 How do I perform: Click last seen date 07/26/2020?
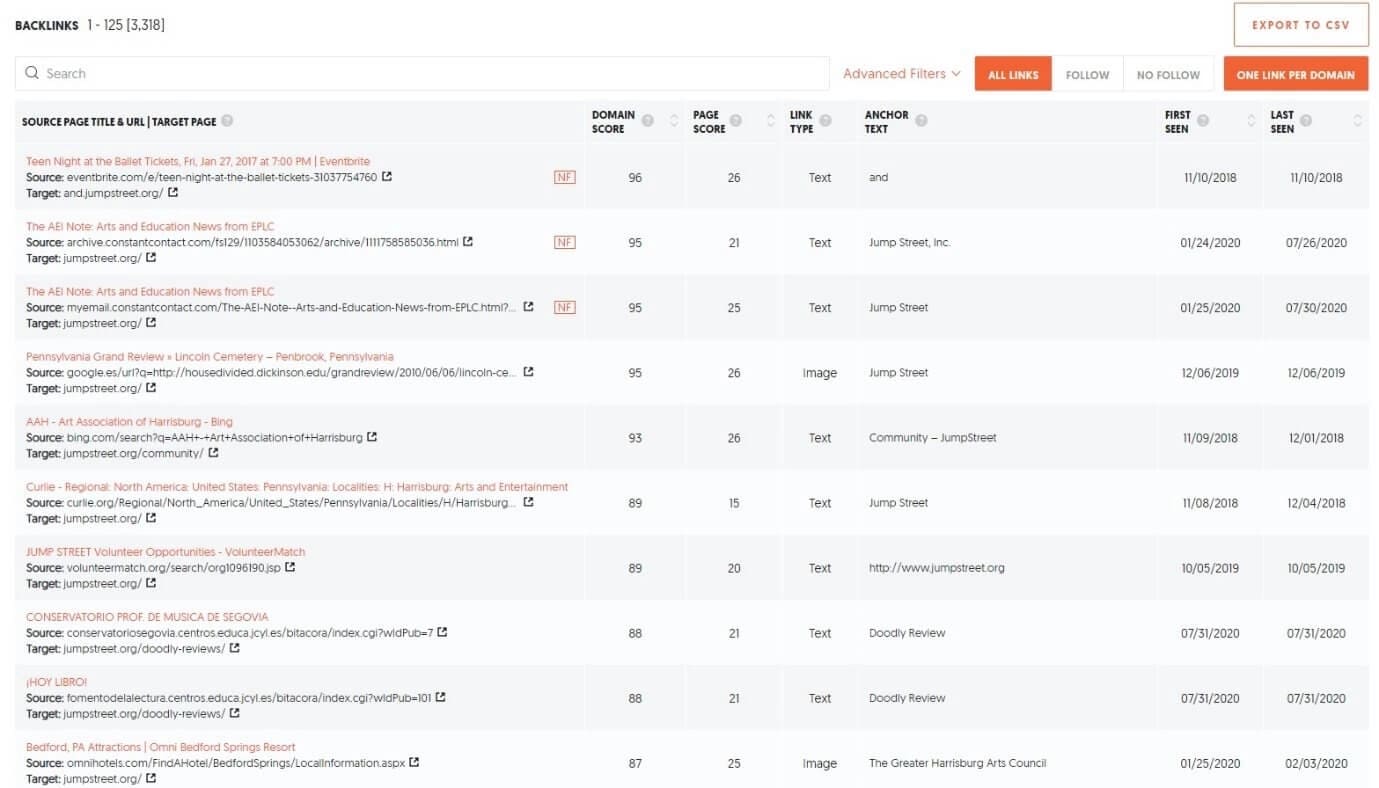tap(1316, 242)
